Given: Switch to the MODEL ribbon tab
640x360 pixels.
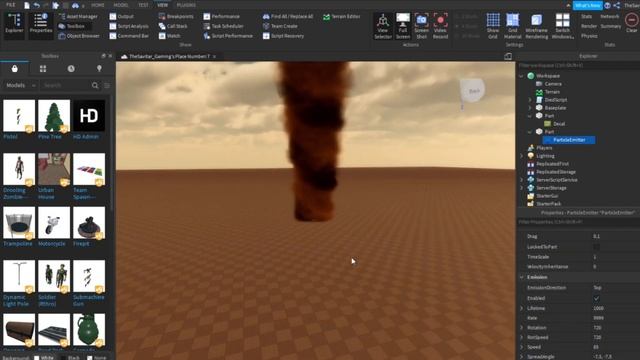Looking at the screenshot, I should pos(121,5).
